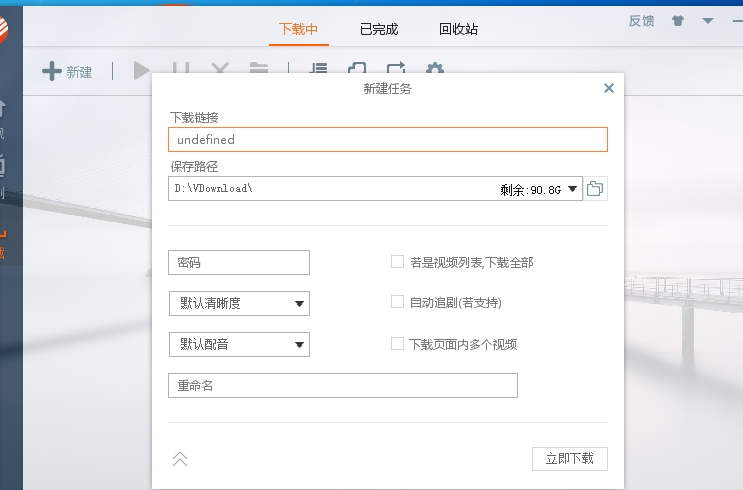Open the default clarity dropdown

click(x=239, y=304)
